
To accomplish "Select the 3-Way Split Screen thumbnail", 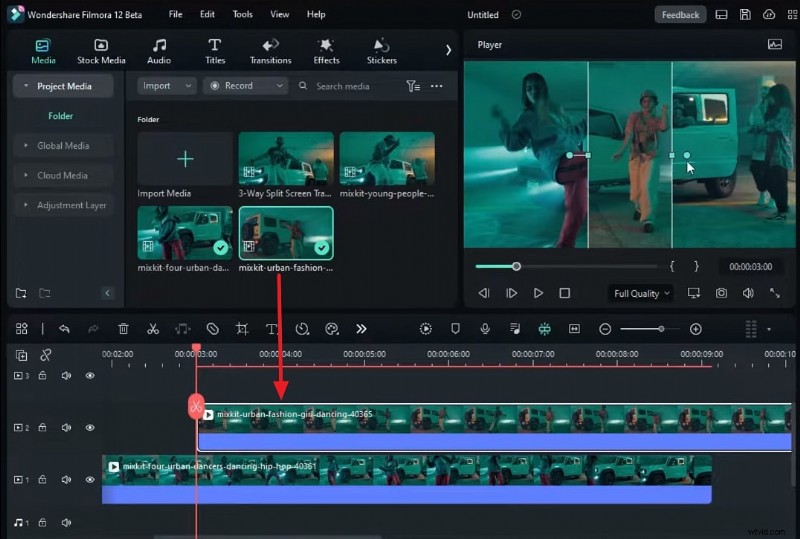I will [x=286, y=159].
